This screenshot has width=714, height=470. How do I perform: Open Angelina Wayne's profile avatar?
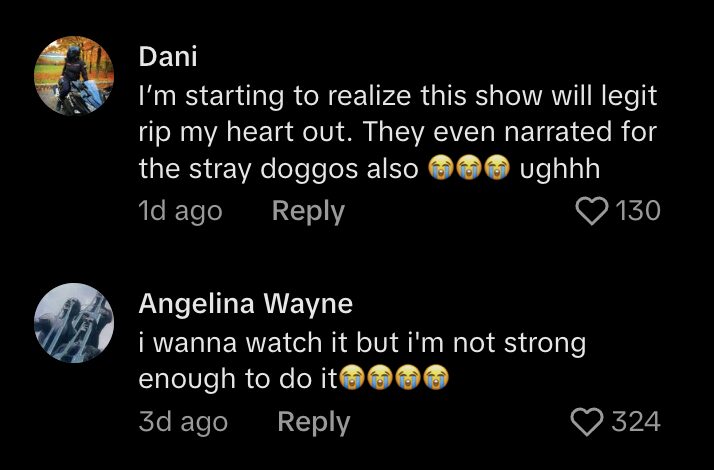(x=74, y=323)
